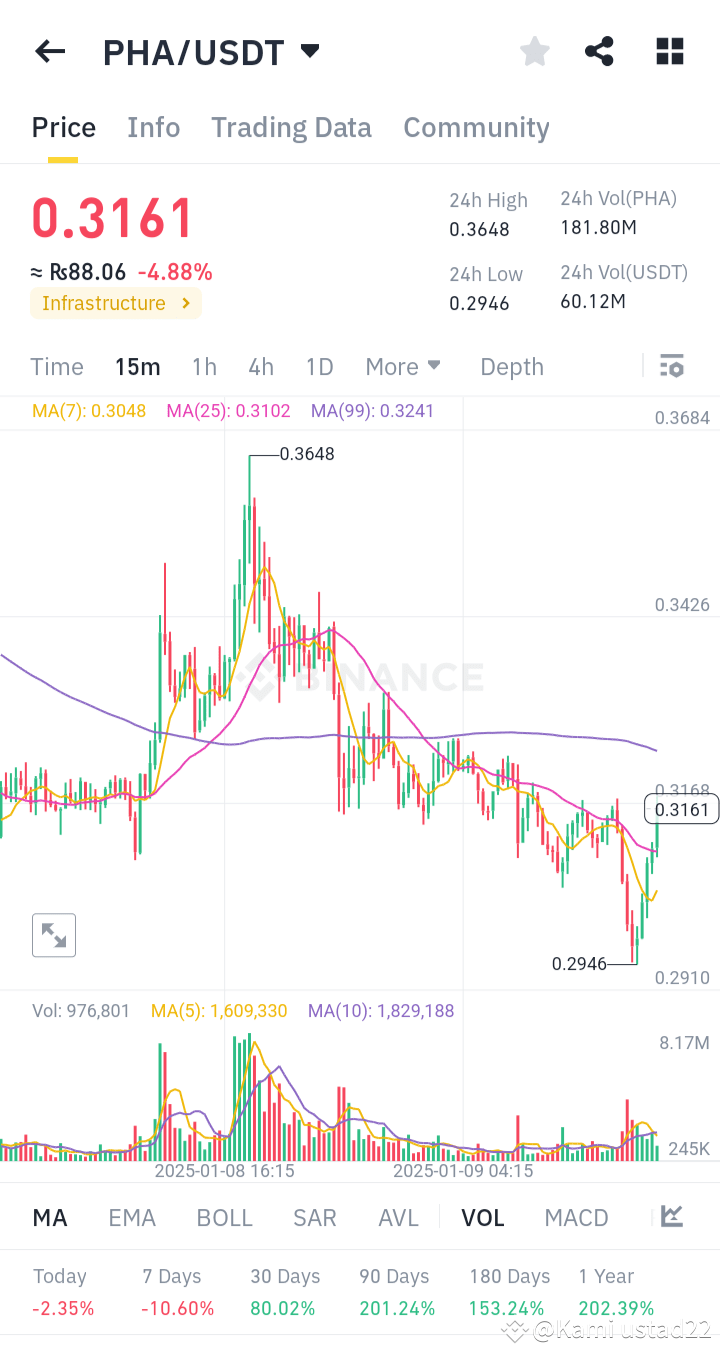Viewport: 720px width, 1352px height.
Task: Select the 1D timeframe
Action: [x=319, y=367]
